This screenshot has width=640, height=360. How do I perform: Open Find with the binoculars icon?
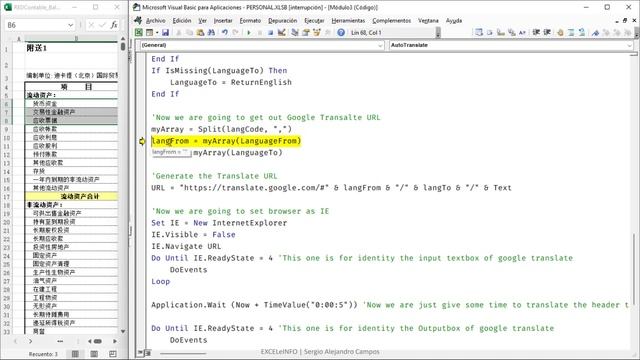pos(211,32)
